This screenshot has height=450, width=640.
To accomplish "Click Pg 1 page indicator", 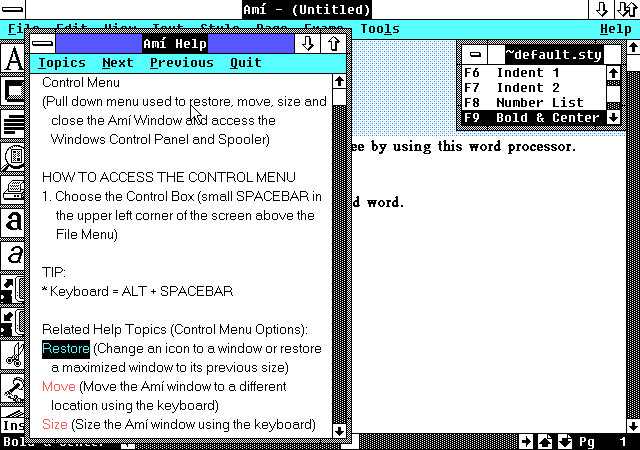I will pos(603,442).
